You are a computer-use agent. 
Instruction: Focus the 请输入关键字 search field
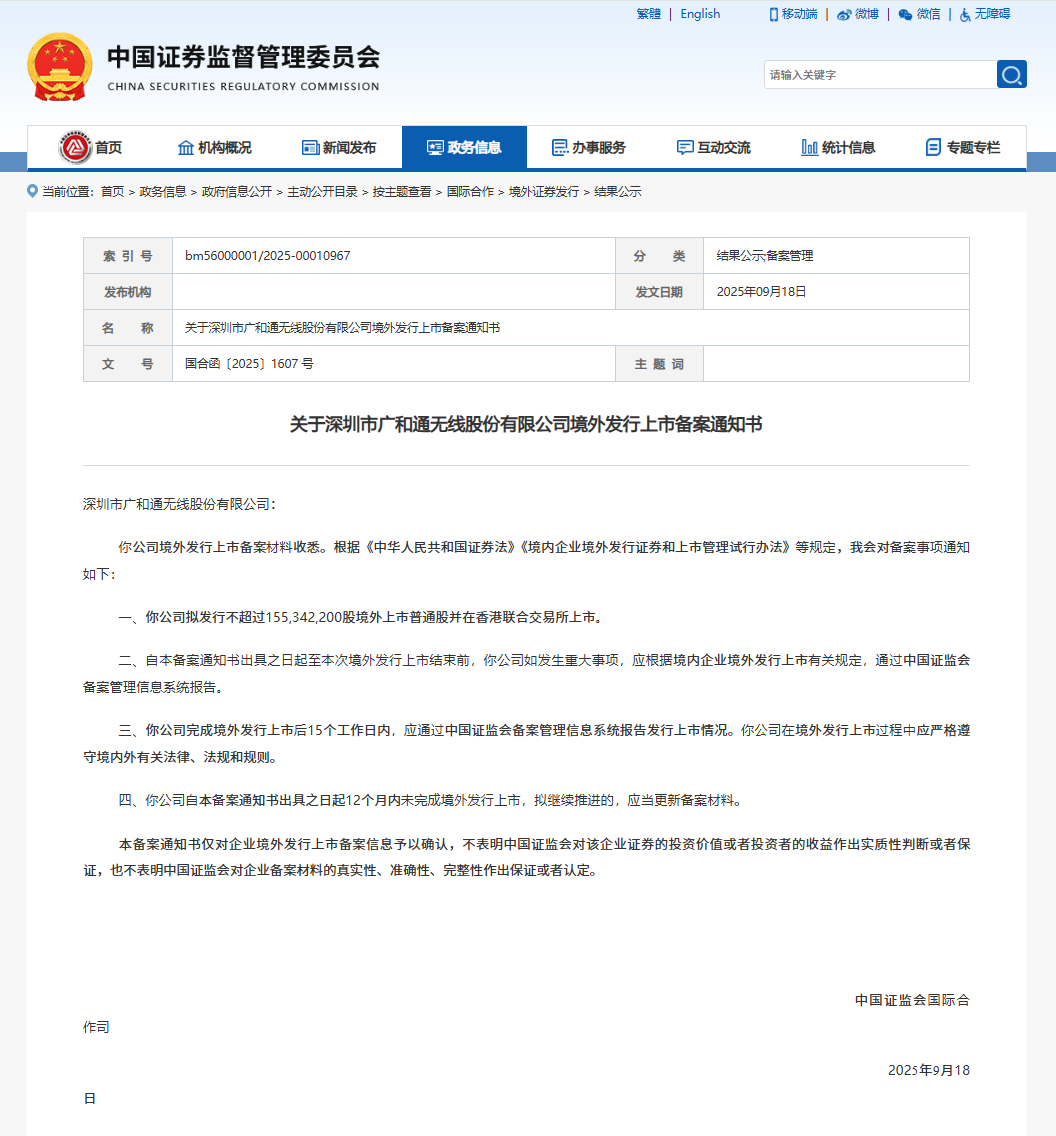click(880, 75)
